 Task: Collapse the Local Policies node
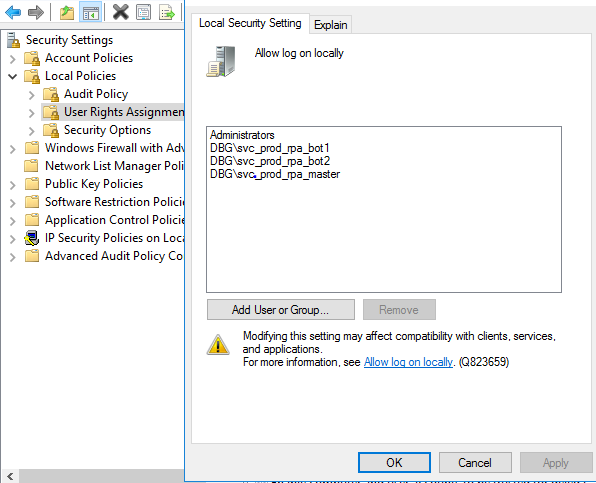[13, 76]
